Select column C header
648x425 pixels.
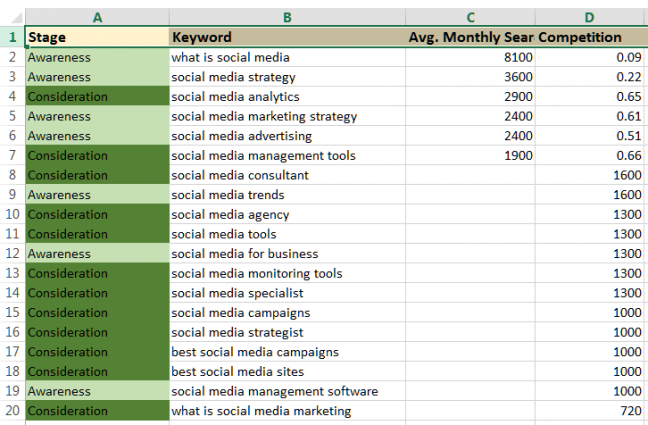[x=470, y=17]
